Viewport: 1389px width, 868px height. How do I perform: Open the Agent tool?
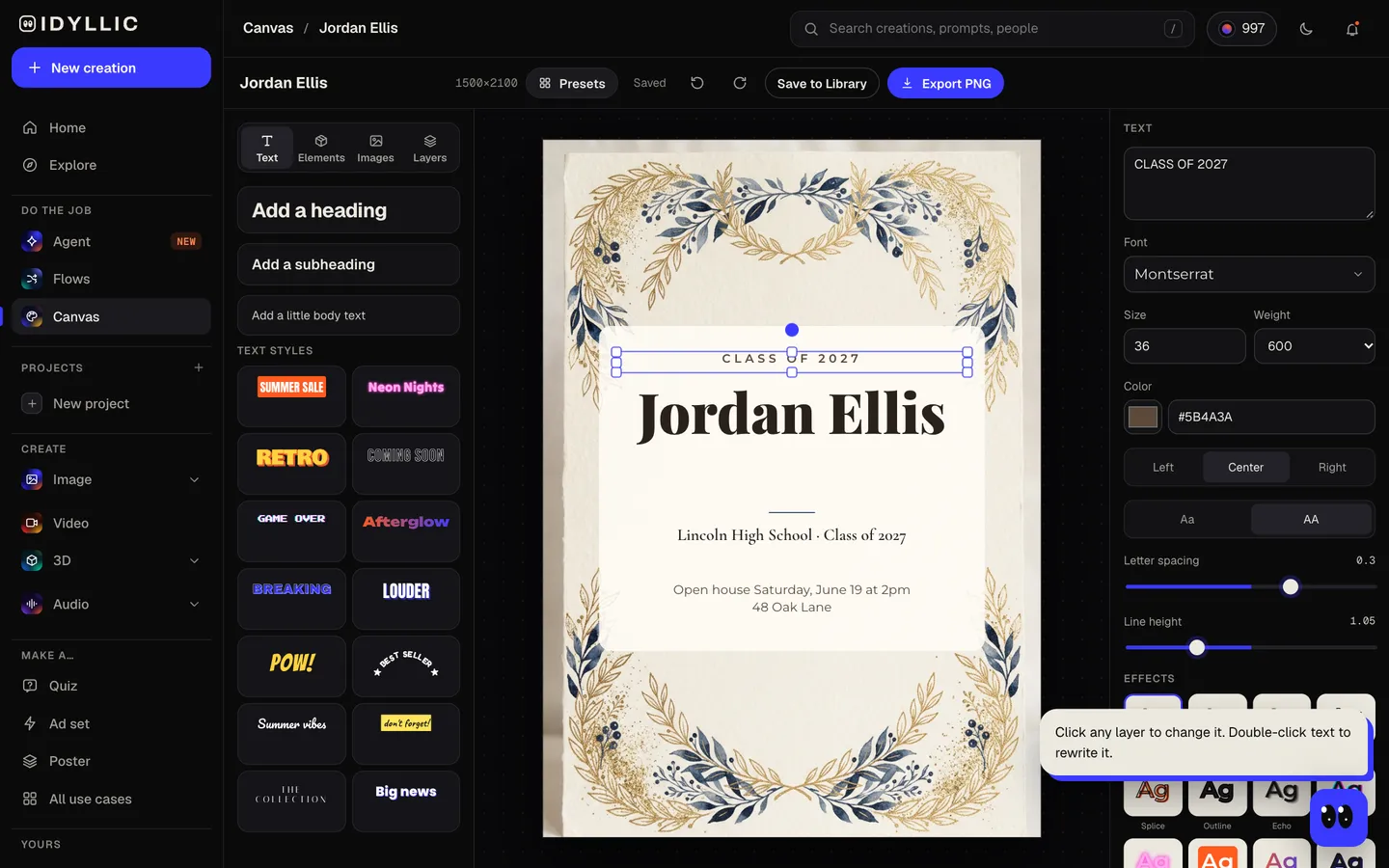pyautogui.click(x=111, y=241)
